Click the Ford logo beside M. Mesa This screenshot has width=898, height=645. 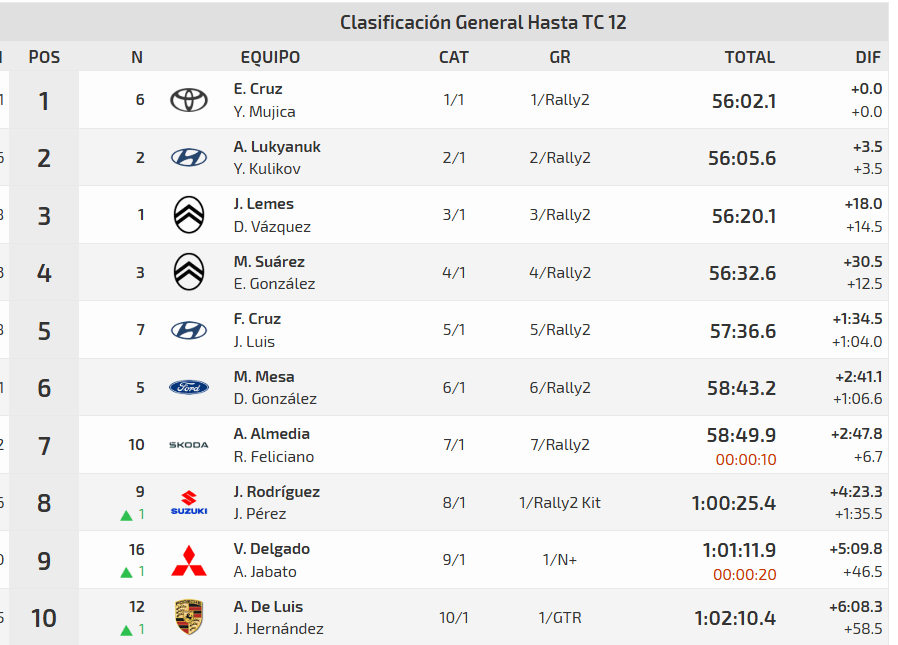tap(189, 387)
